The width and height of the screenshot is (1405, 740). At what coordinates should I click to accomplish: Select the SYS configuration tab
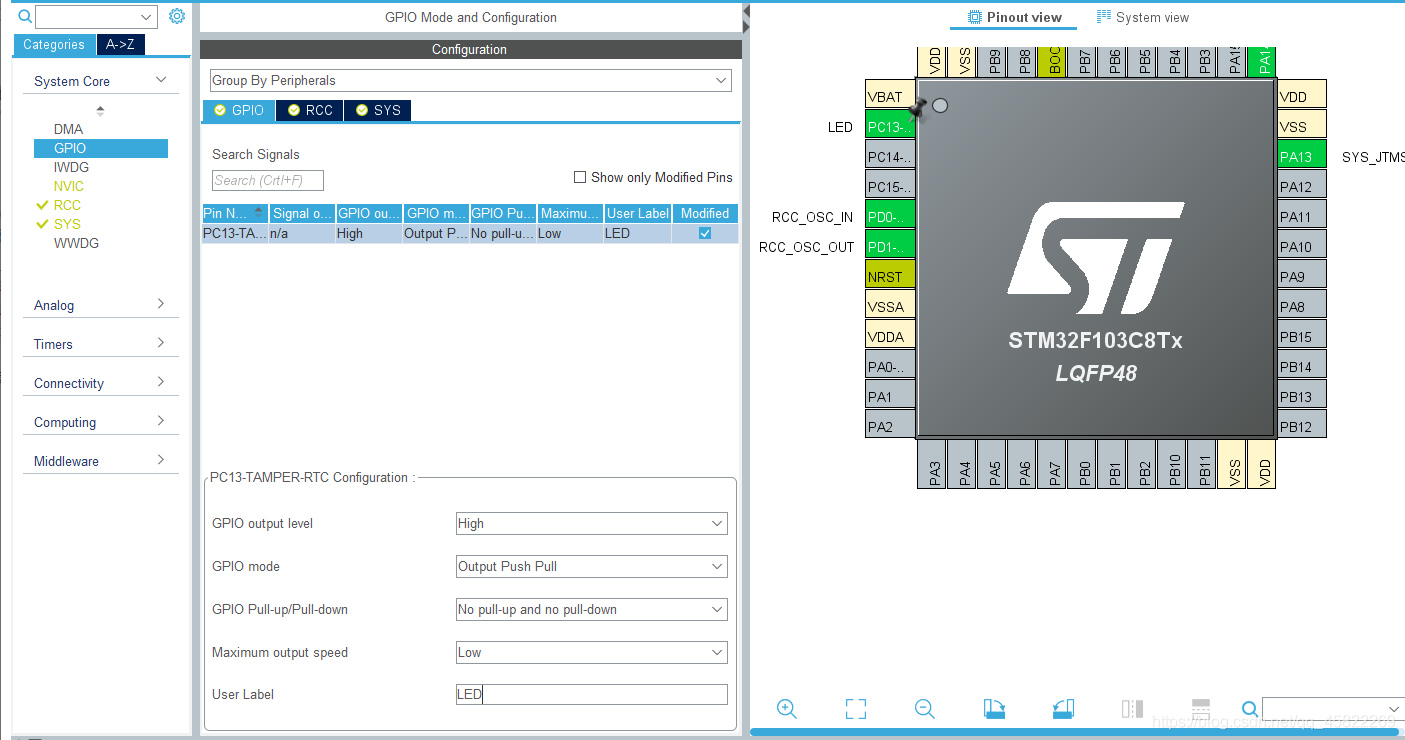pos(378,110)
